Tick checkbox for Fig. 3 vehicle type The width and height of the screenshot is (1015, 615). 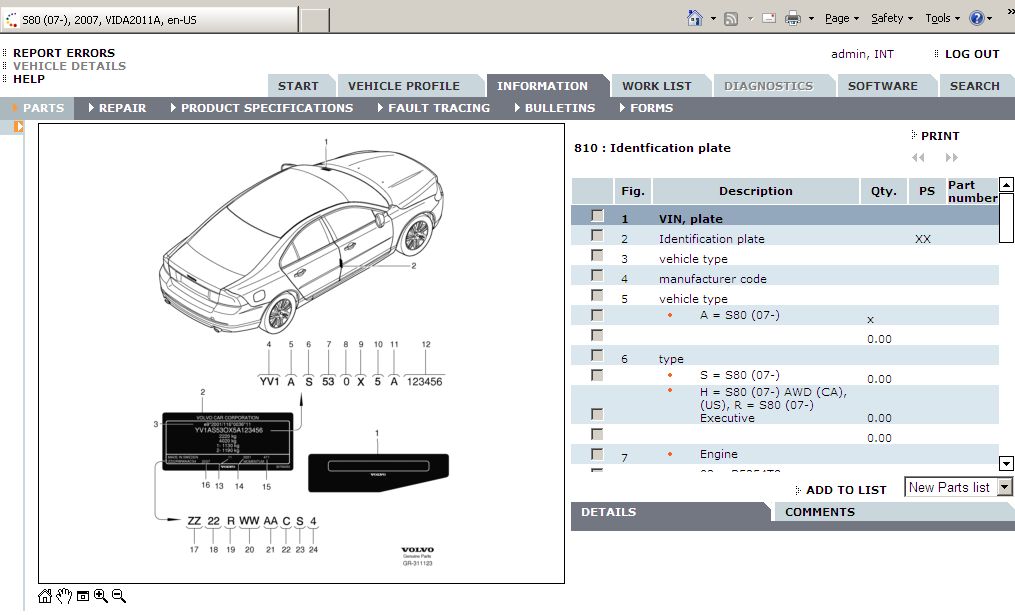pyautogui.click(x=597, y=256)
